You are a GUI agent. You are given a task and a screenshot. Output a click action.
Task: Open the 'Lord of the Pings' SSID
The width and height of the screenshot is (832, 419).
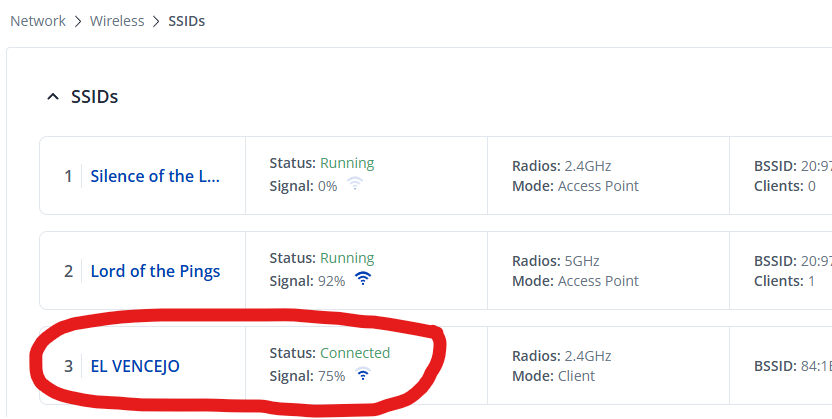click(x=155, y=271)
